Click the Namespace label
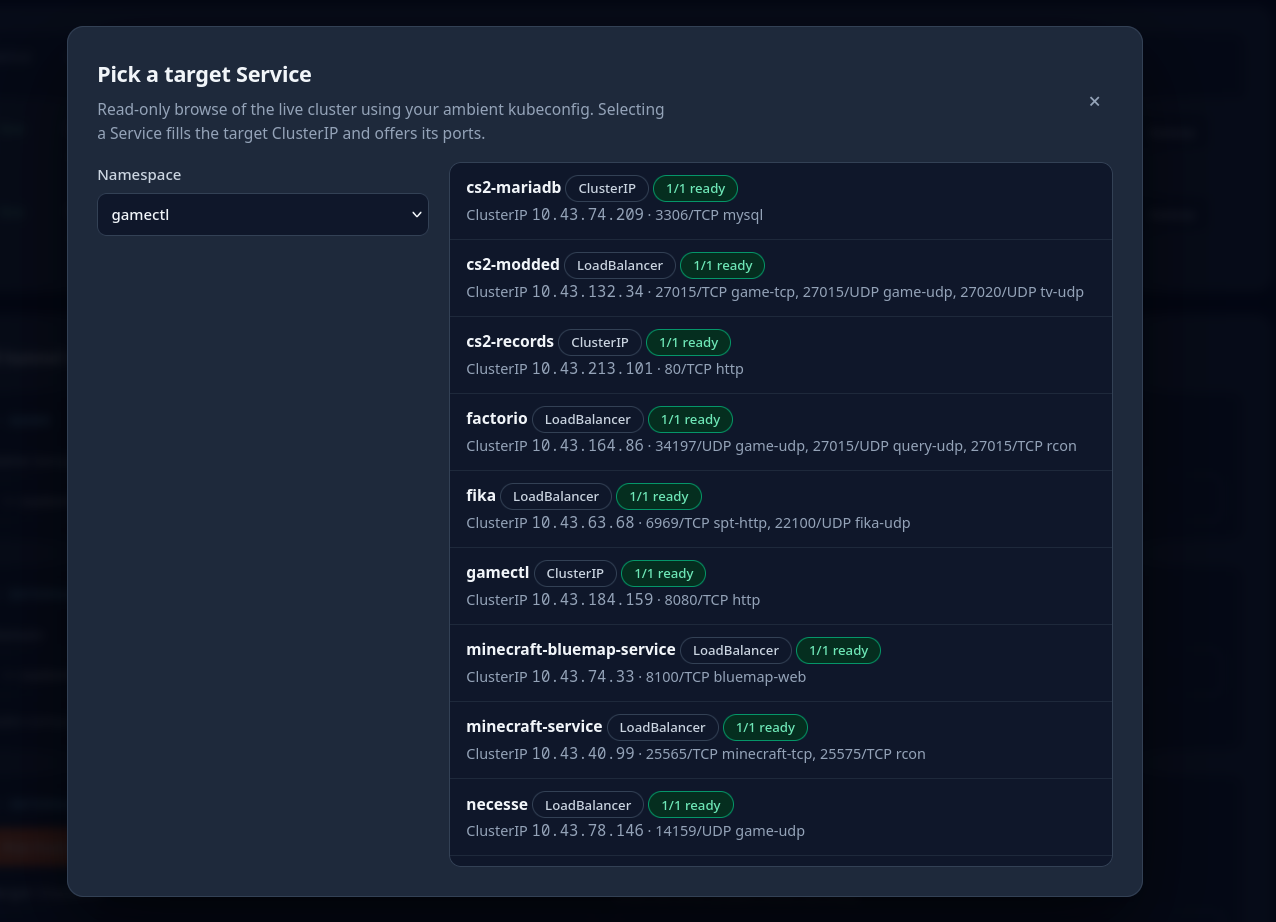Screen dimensions: 1276x922 point(139,175)
